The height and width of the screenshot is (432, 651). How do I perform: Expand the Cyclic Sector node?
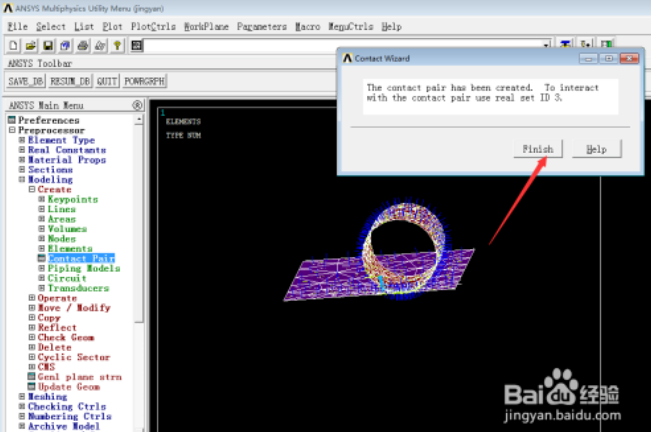click(32, 357)
